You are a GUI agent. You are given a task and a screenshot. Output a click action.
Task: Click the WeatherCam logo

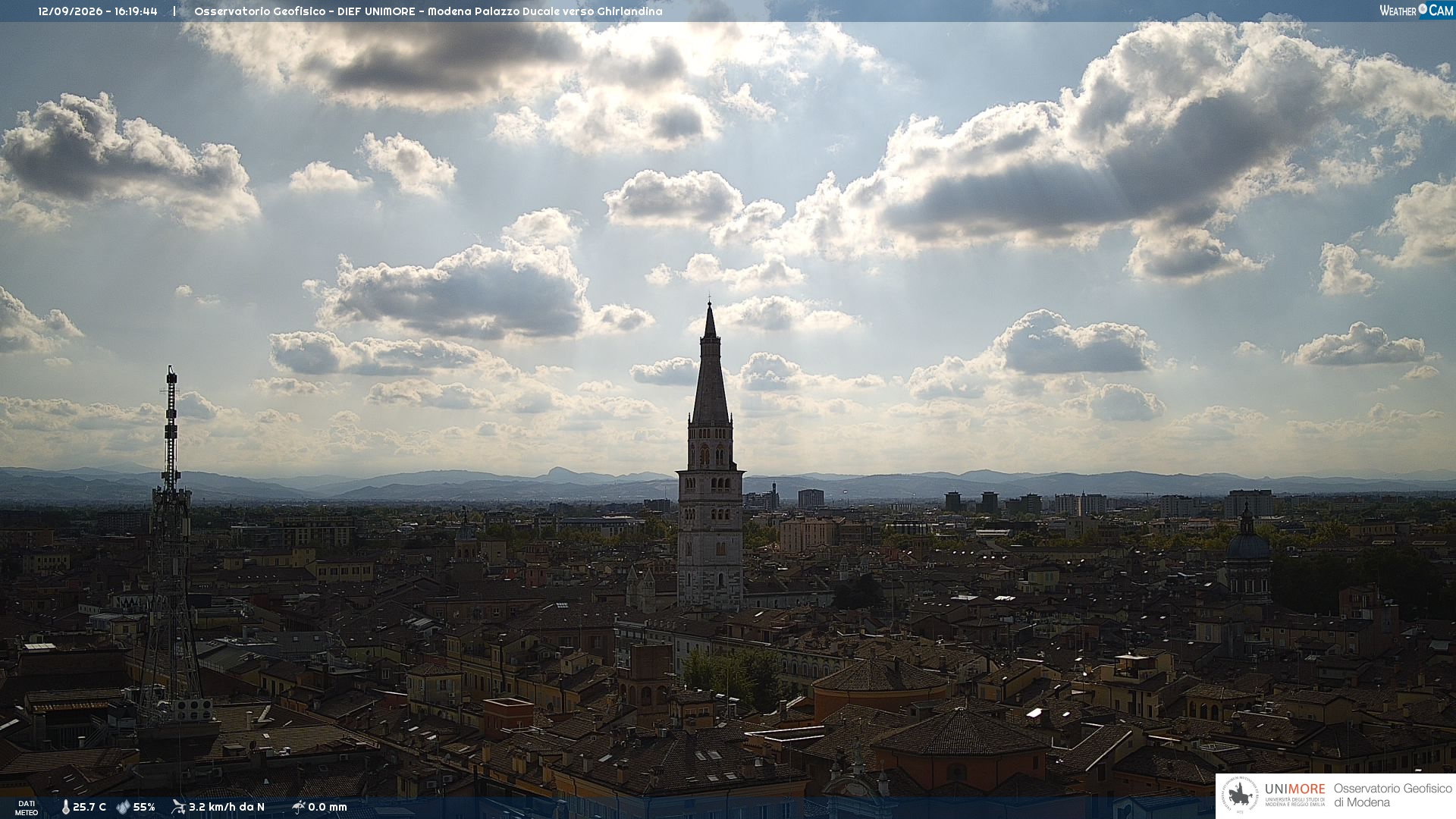pyautogui.click(x=1416, y=11)
